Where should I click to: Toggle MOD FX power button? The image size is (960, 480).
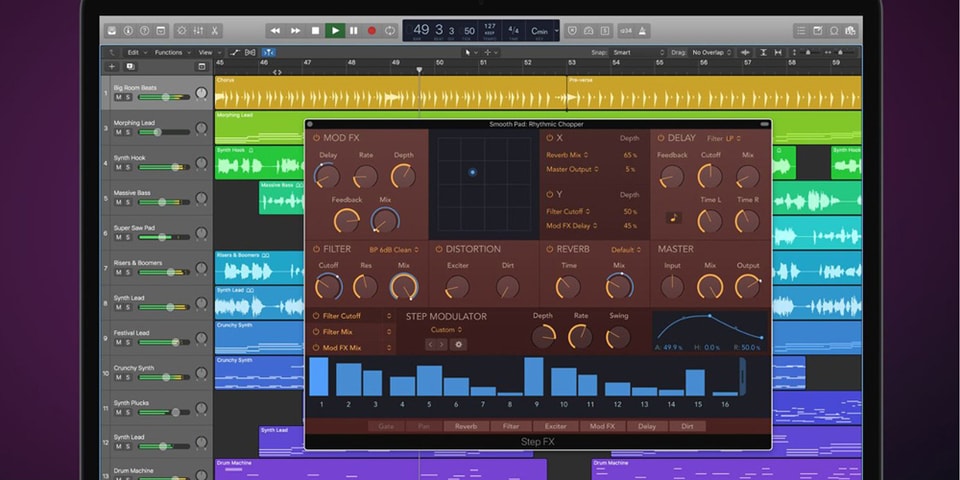click(316, 138)
